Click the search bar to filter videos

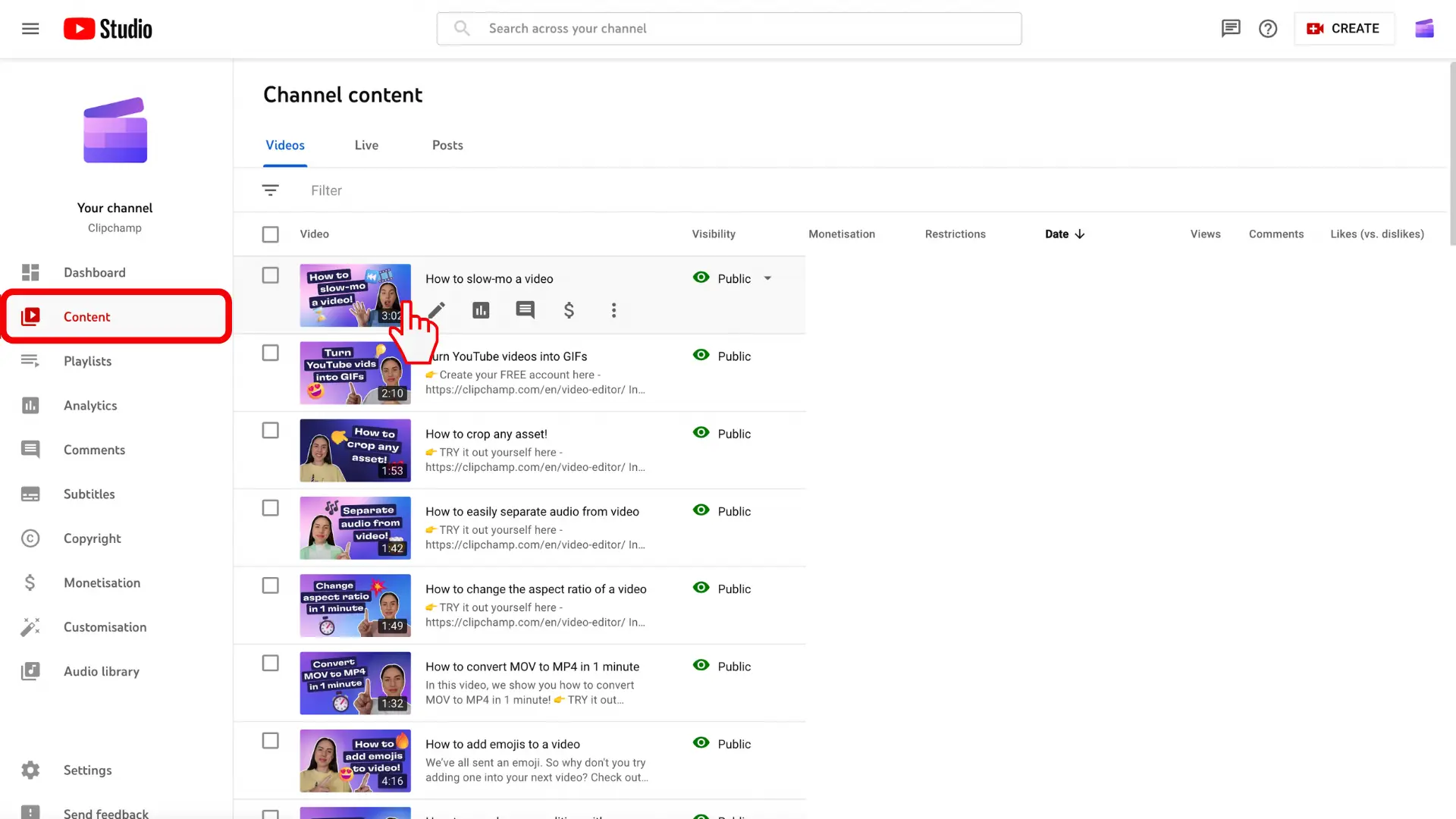pyautogui.click(x=327, y=190)
